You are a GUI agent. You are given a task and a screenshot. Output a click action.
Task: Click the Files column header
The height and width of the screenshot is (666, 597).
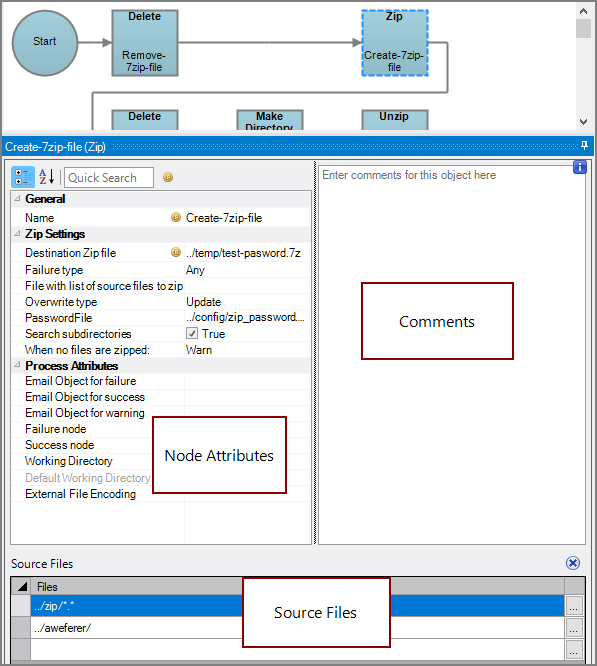tap(297, 587)
